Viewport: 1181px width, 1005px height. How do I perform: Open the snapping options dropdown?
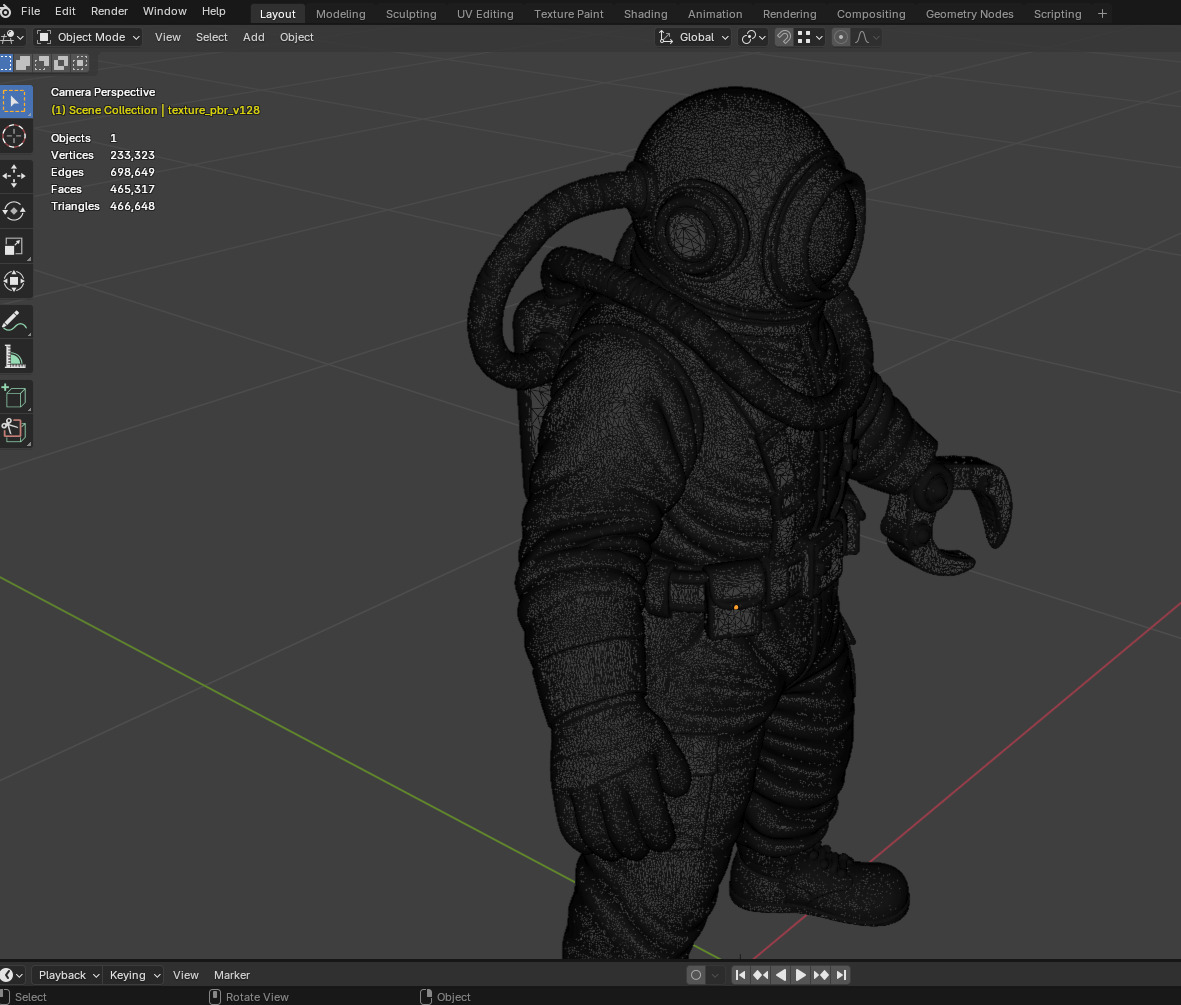[810, 37]
